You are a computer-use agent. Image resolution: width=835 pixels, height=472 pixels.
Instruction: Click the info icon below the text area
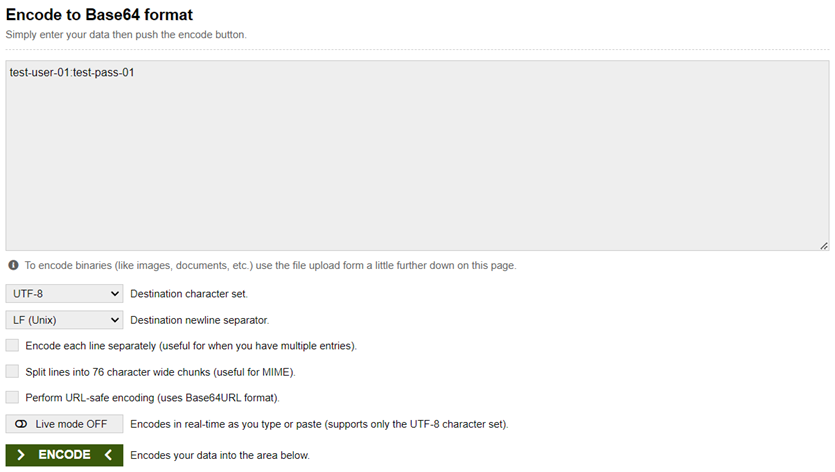[13, 266]
